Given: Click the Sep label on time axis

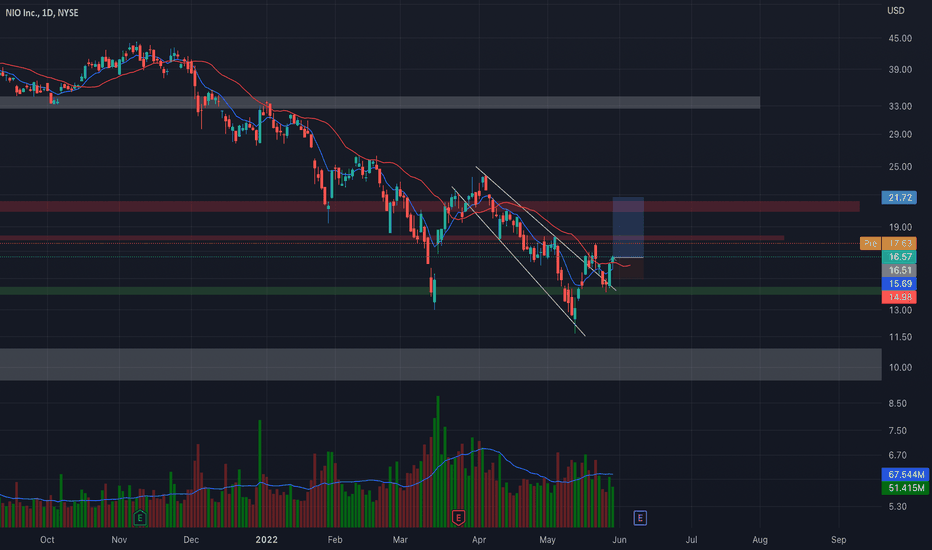Looking at the screenshot, I should 838,540.
